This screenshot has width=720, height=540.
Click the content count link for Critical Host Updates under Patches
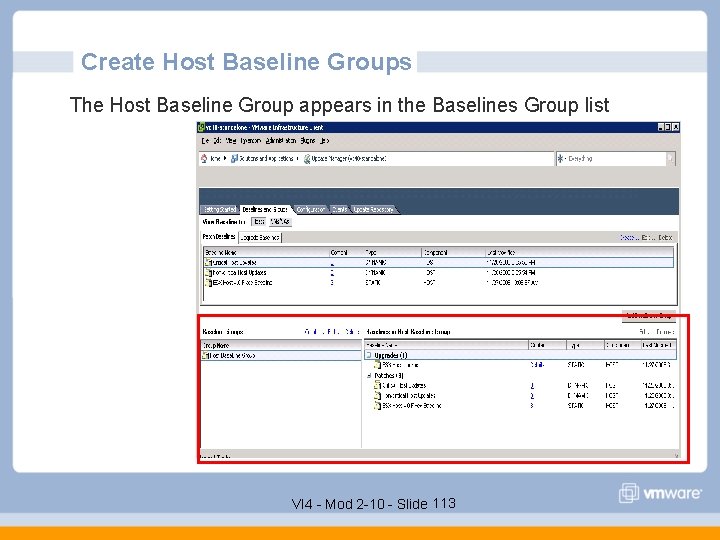tap(532, 385)
